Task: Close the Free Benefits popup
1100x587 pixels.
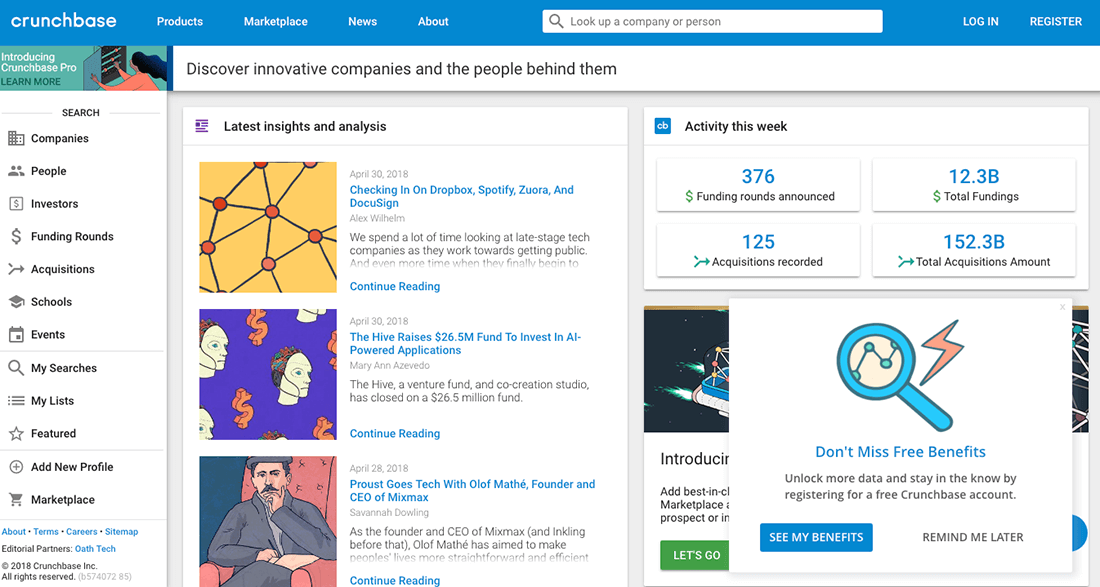Action: [x=1062, y=306]
